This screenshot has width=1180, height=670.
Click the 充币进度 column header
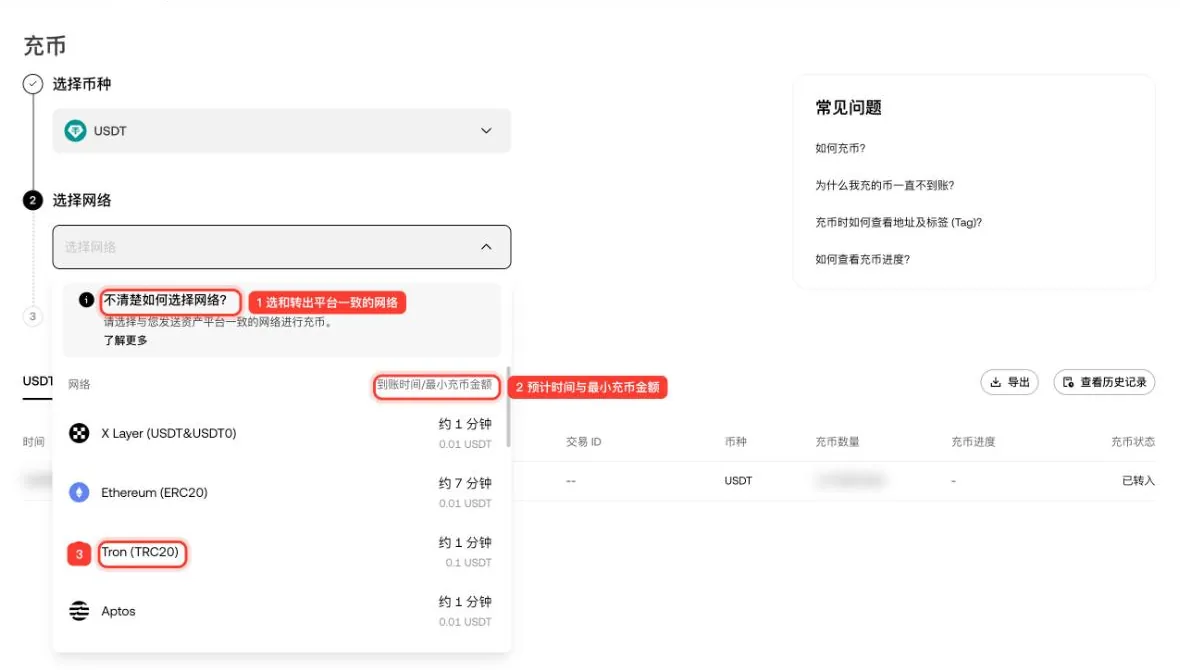click(x=973, y=442)
